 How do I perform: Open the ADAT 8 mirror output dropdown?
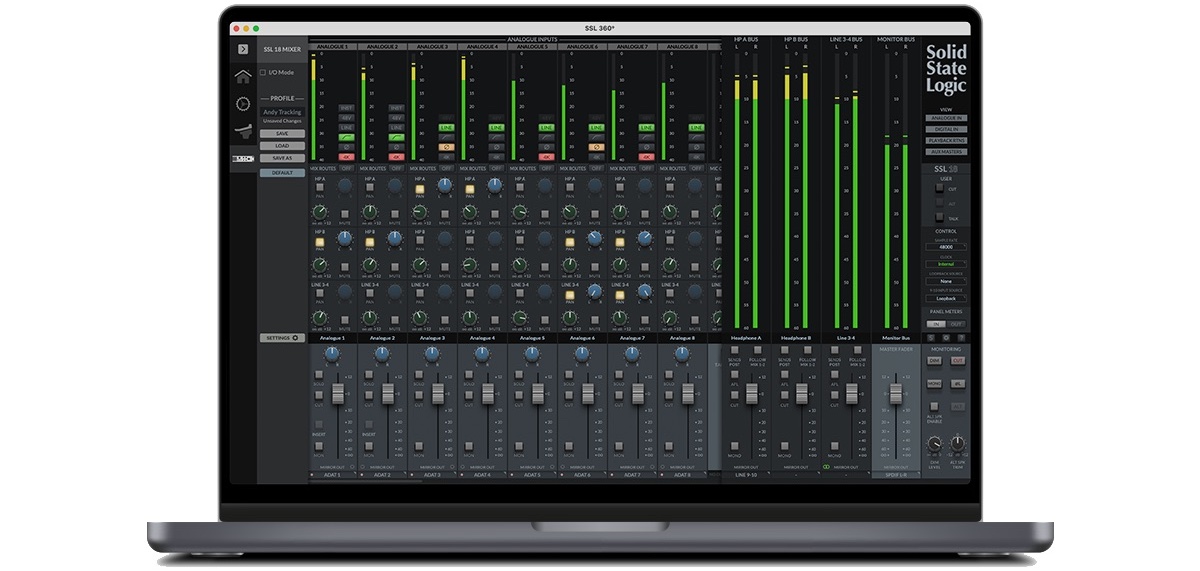[x=682, y=475]
